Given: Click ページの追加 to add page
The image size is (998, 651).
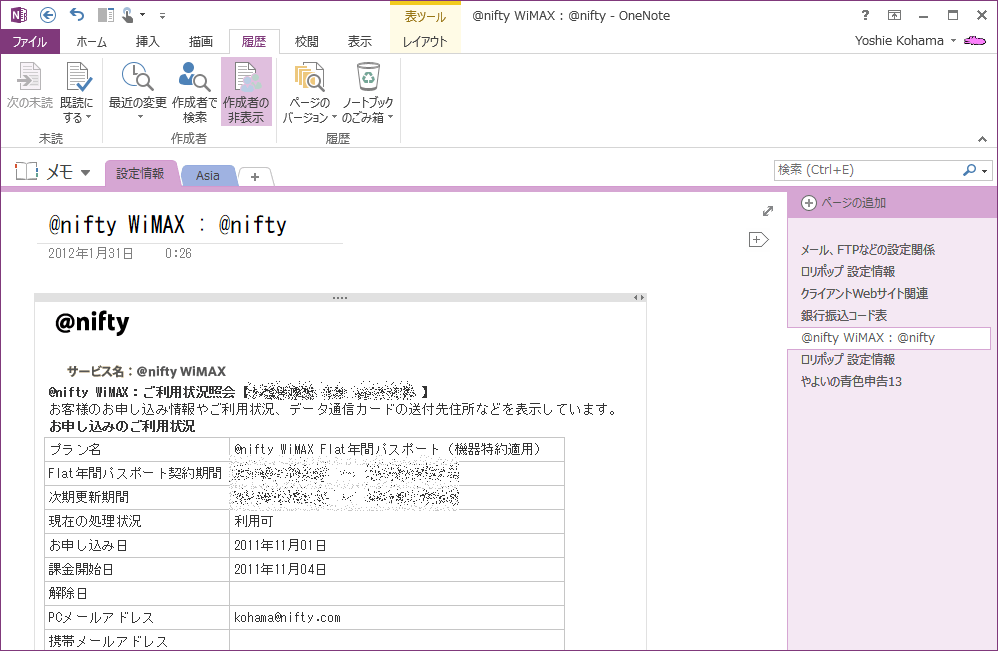Looking at the screenshot, I should 844,203.
